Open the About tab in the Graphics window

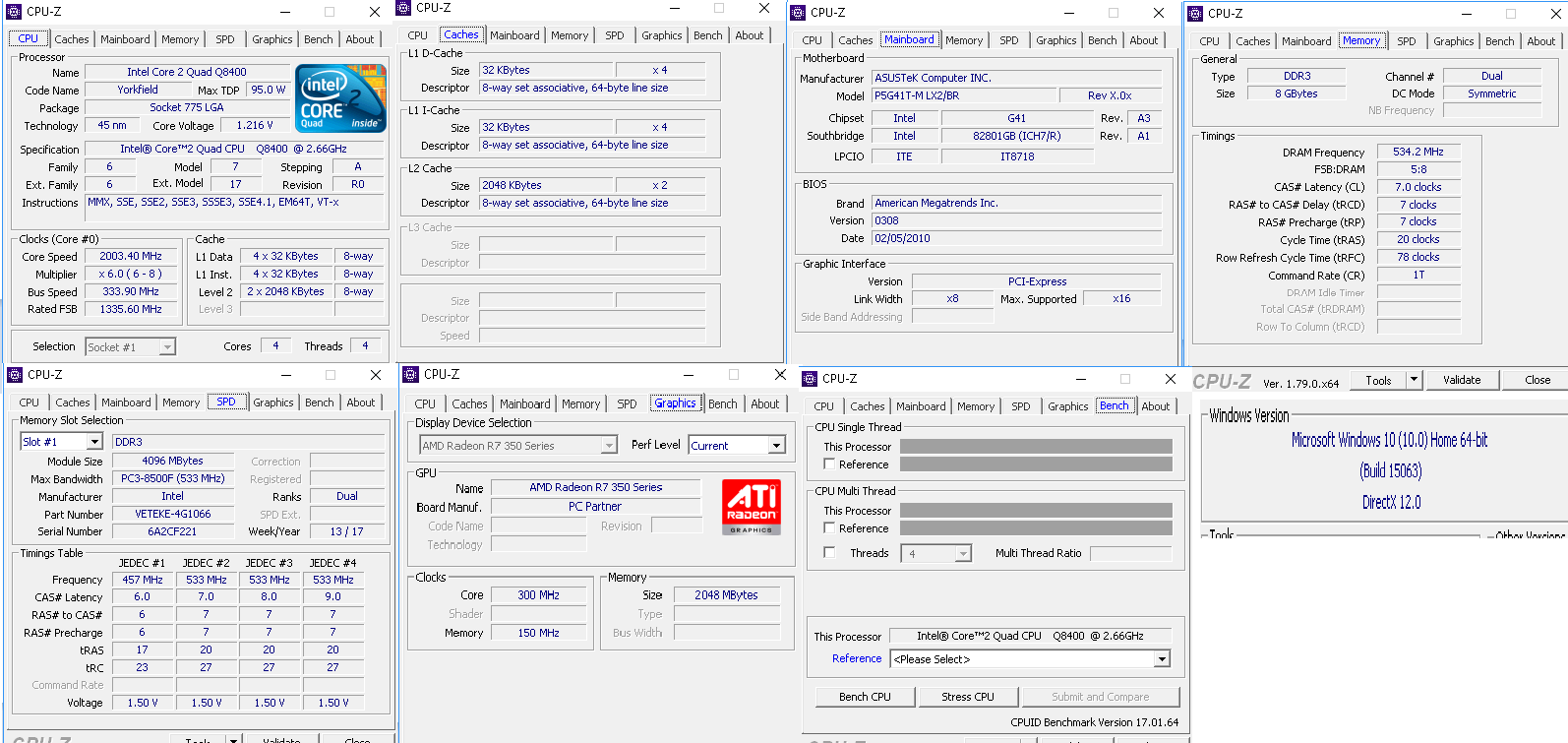pos(765,404)
